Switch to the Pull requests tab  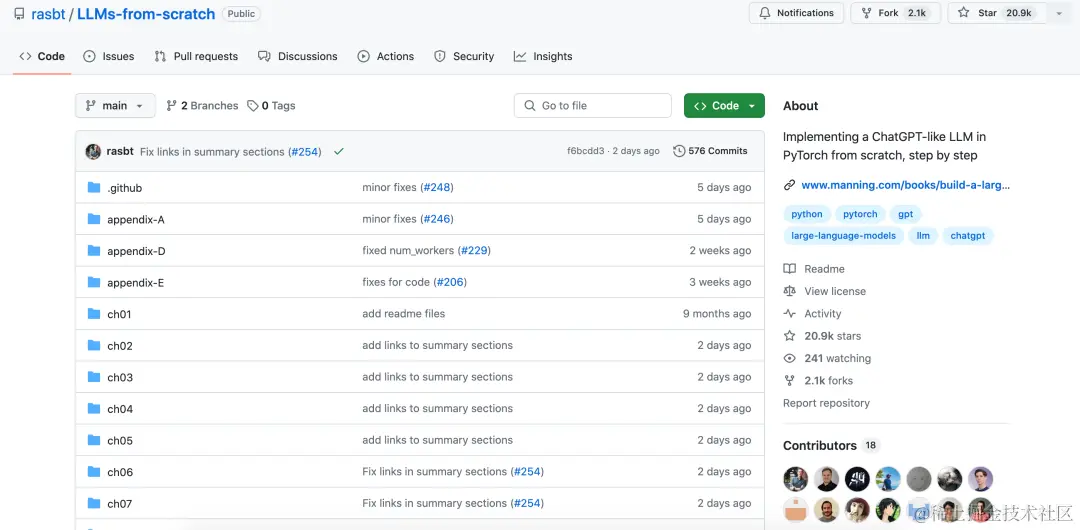196,57
